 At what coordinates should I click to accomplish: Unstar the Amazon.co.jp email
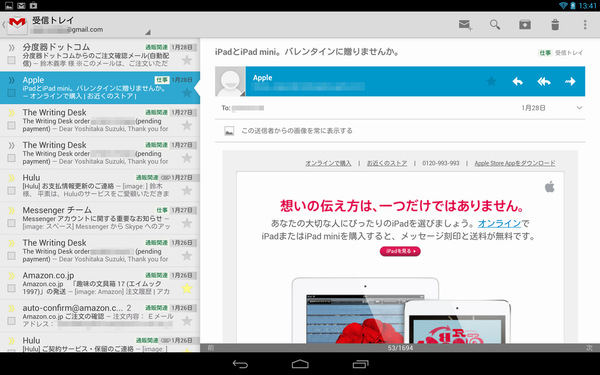coord(187,288)
